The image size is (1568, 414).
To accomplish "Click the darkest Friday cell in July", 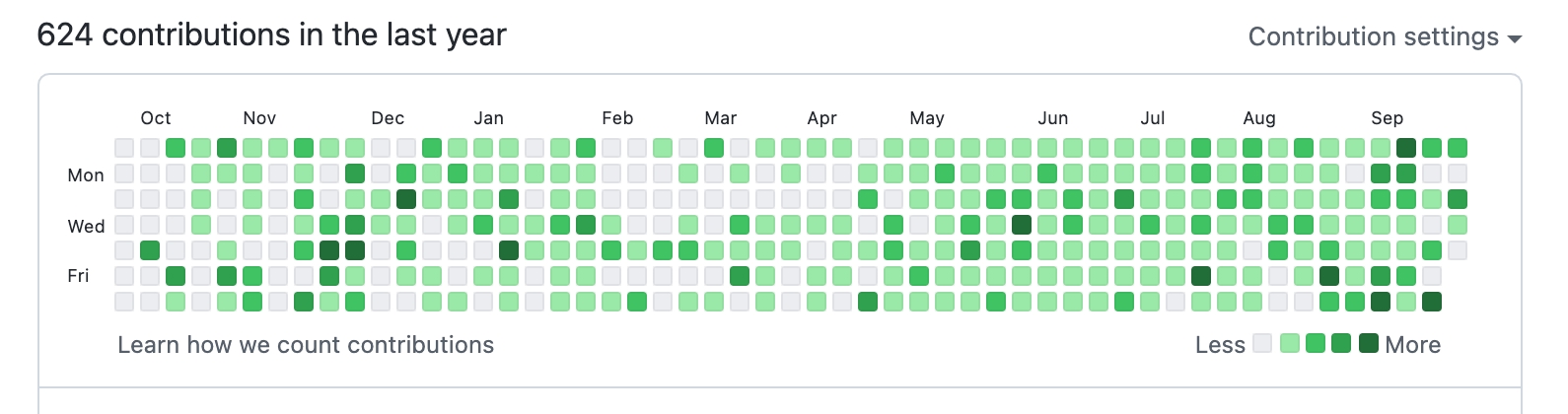I will [x=1201, y=276].
